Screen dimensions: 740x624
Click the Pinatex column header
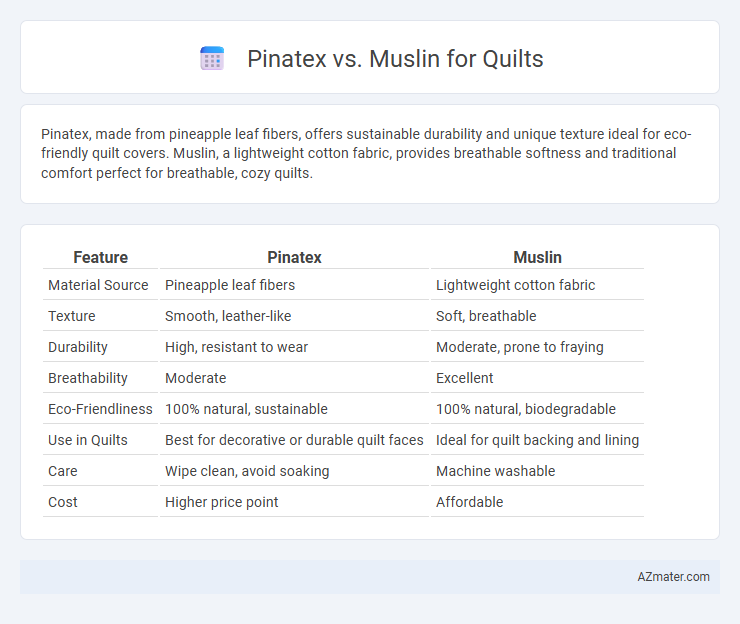[294, 257]
